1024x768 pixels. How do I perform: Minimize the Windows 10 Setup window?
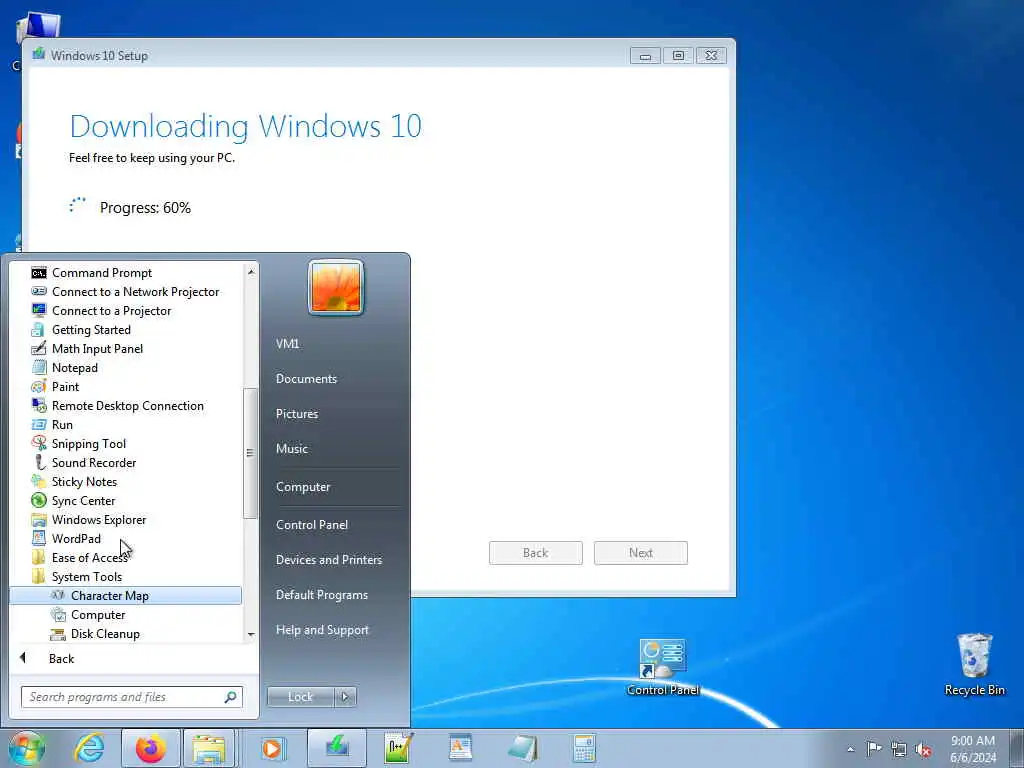[645, 56]
